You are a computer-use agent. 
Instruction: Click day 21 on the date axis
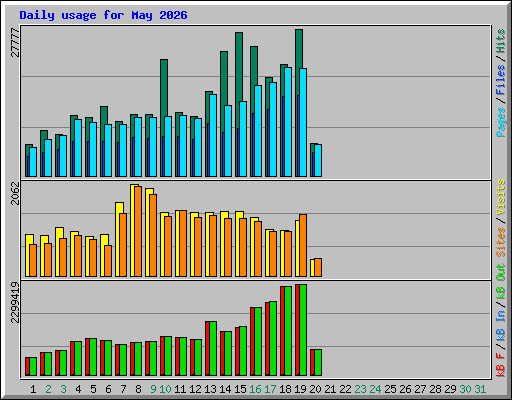[x=330, y=389]
